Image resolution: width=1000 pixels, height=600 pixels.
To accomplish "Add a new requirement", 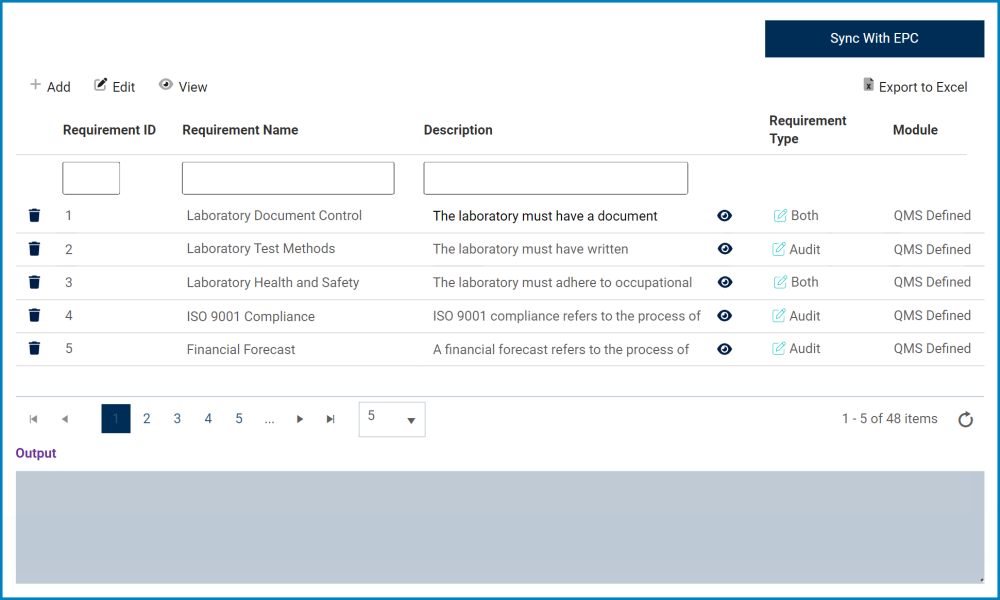I will (x=50, y=87).
